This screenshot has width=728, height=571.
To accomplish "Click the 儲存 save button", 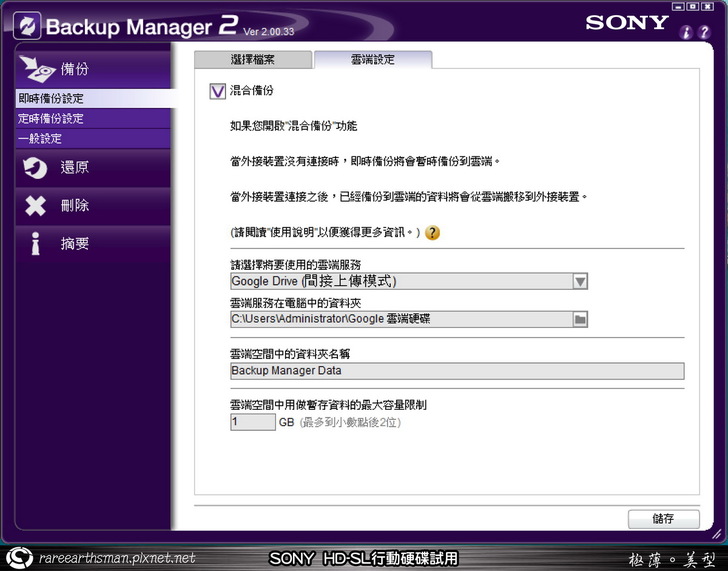I will 663,518.
